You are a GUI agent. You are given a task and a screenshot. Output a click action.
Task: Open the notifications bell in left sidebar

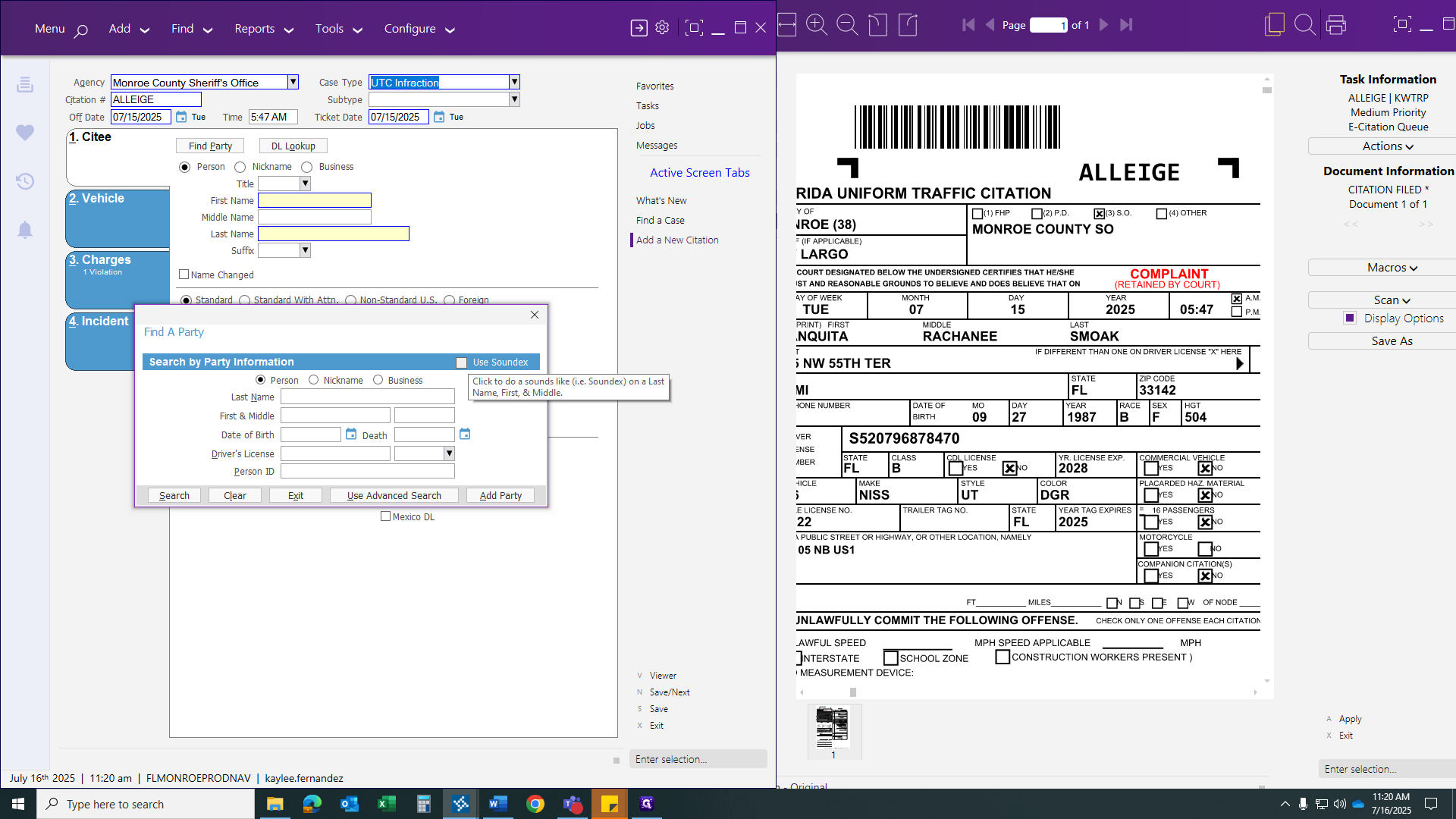coord(25,230)
